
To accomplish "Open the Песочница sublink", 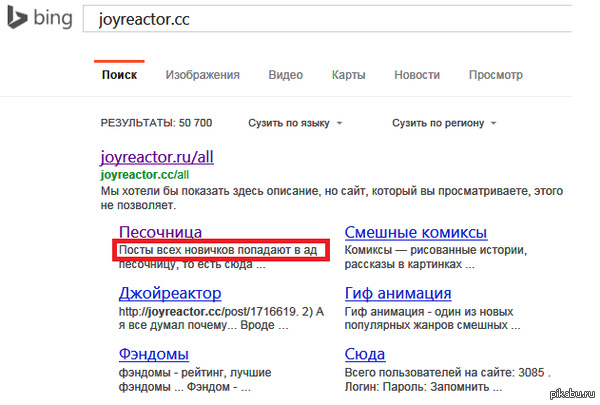I will coord(160,232).
